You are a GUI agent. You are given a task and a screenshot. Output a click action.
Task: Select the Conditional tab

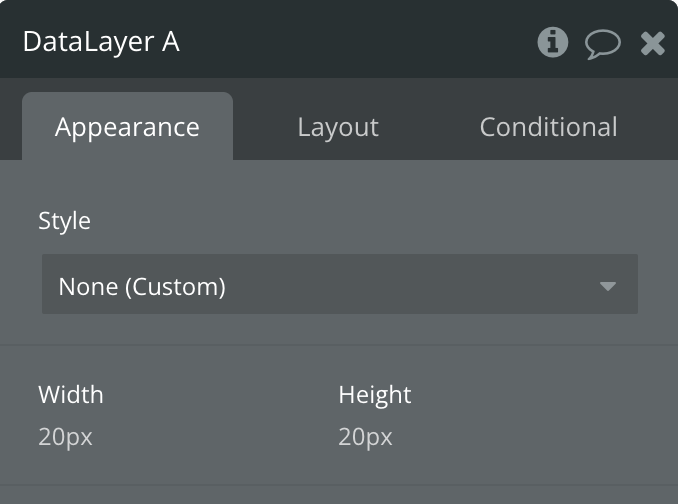pyautogui.click(x=548, y=127)
